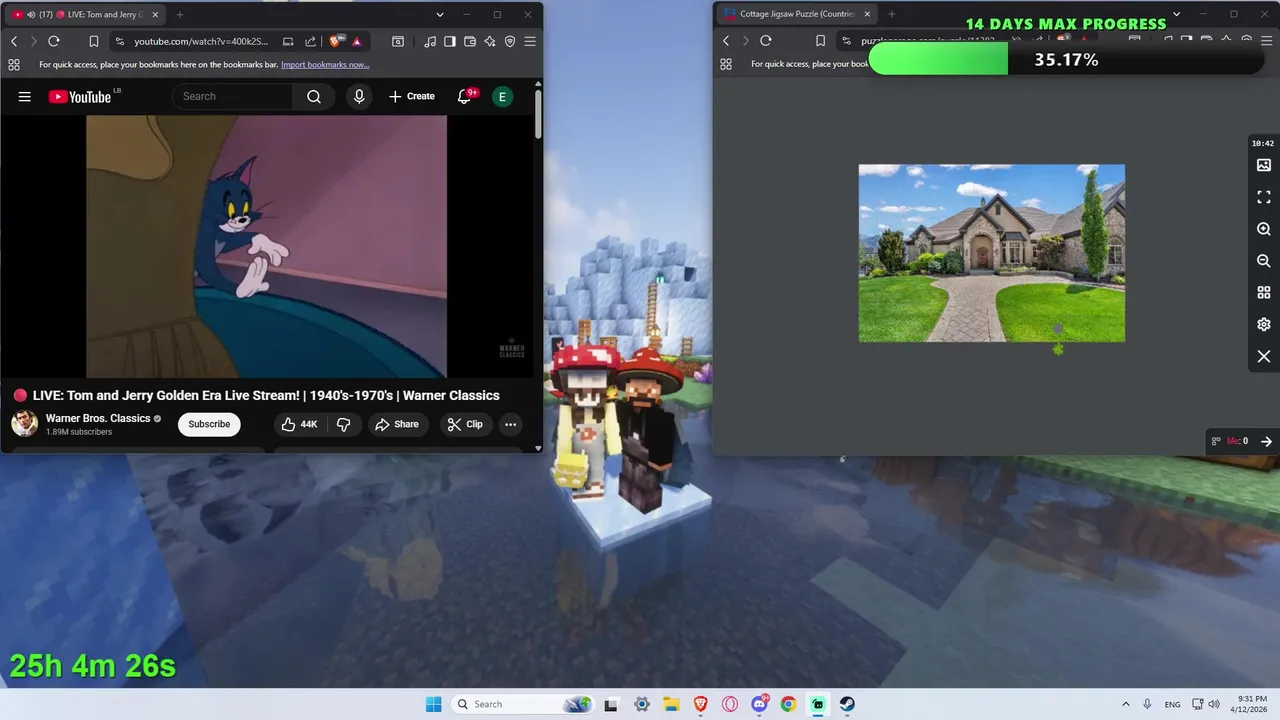The width and height of the screenshot is (1280, 720).
Task: Zoom in on the jigsaw puzzle
Action: 1264,229
